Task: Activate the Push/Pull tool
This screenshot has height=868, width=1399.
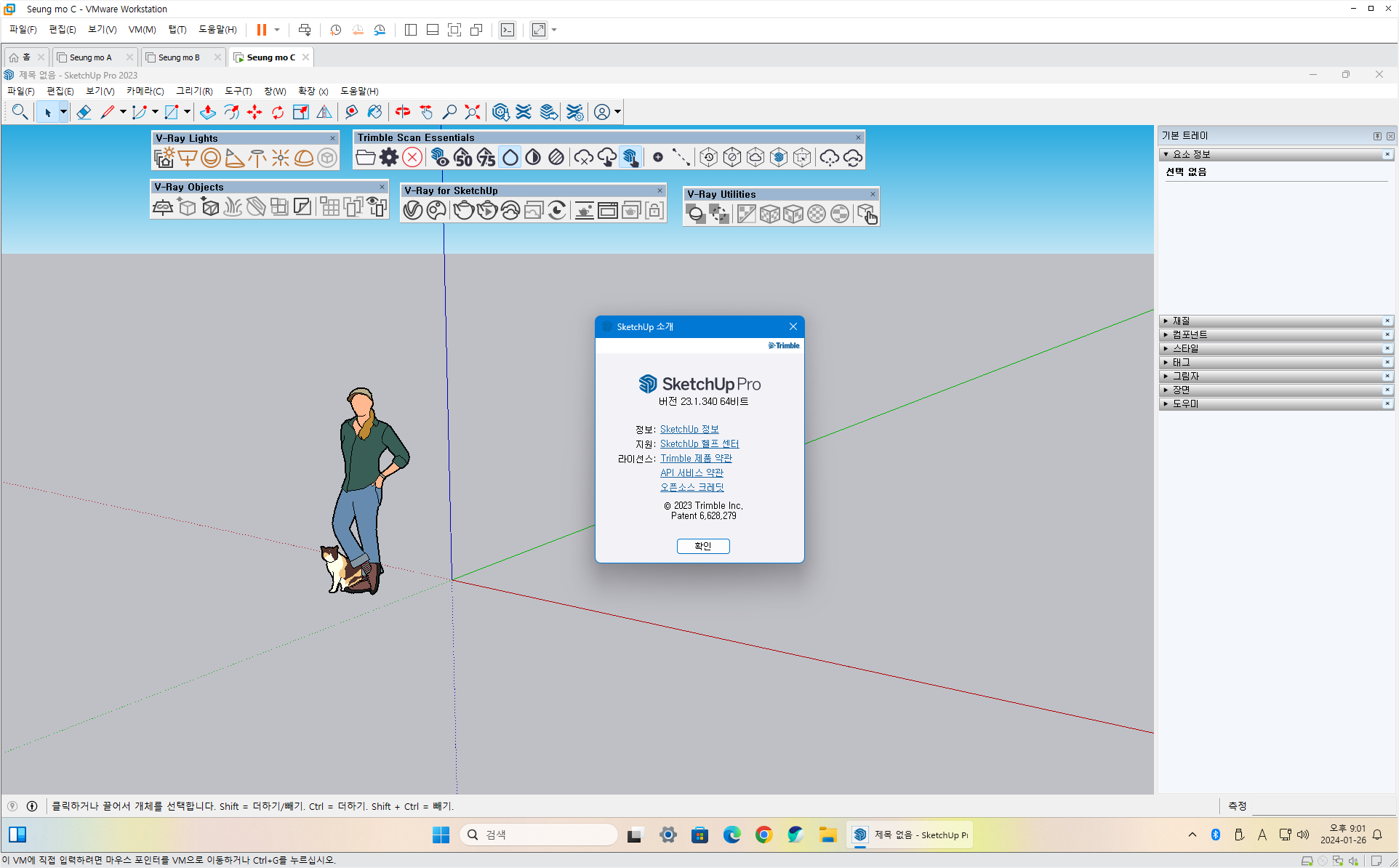Action: [208, 112]
